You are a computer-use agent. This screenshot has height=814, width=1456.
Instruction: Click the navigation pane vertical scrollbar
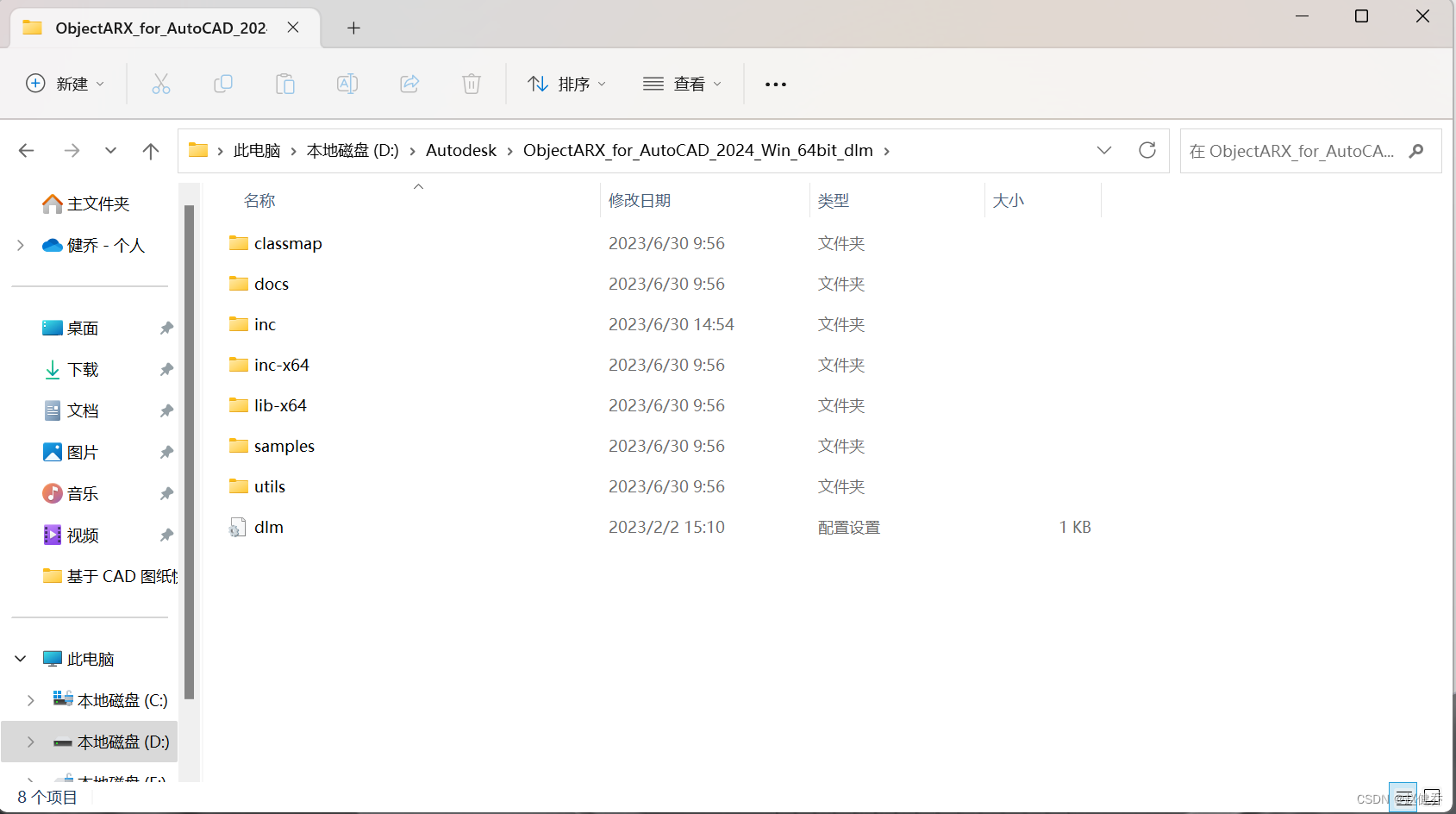point(190,452)
